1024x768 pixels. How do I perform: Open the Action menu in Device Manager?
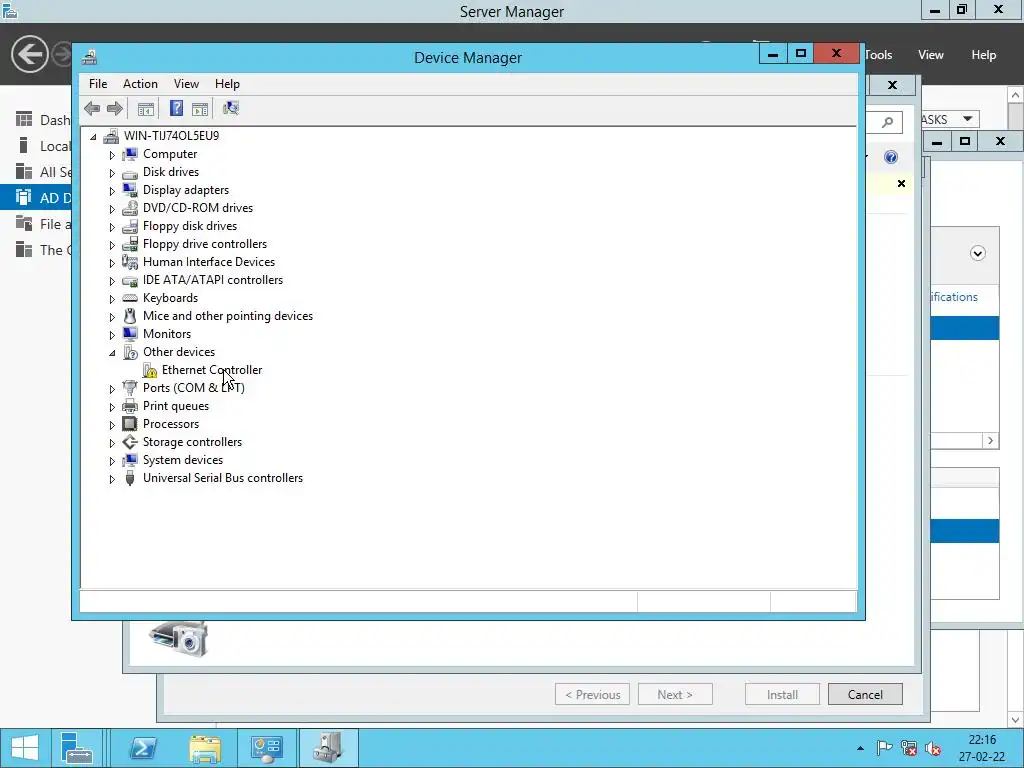140,84
